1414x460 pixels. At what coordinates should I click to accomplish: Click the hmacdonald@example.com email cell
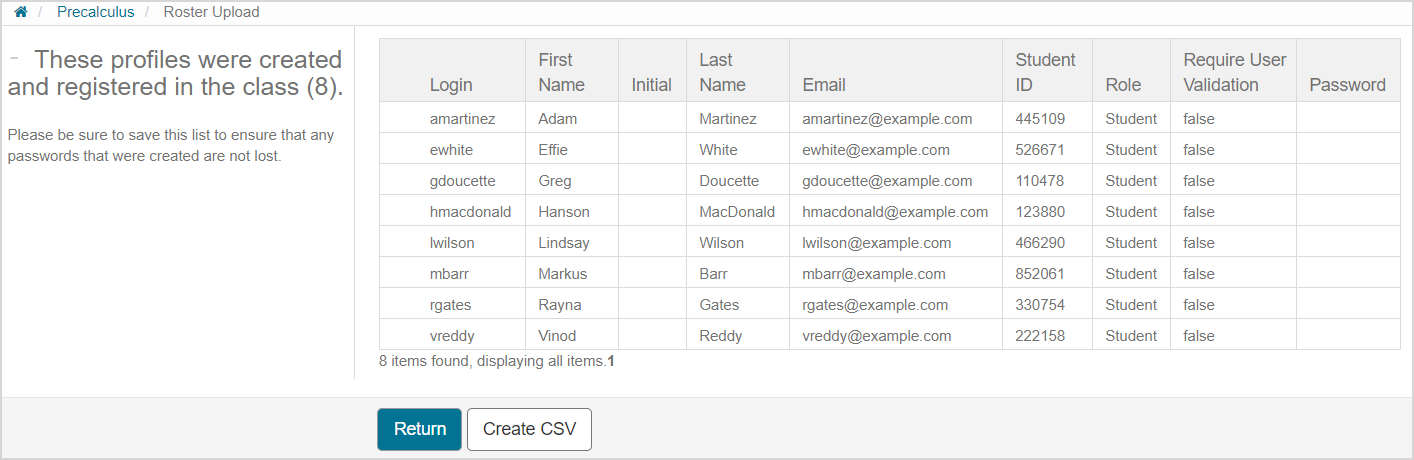click(x=895, y=212)
